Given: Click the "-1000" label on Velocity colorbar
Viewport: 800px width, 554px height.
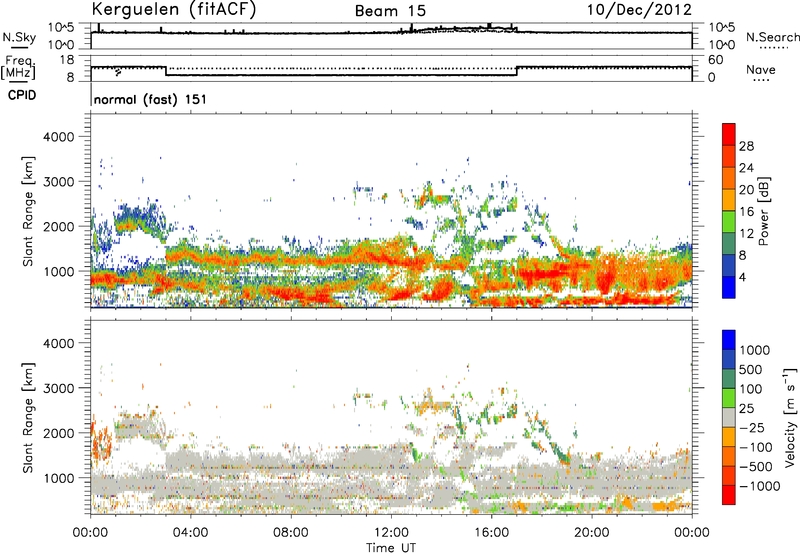Looking at the screenshot, I should [759, 486].
